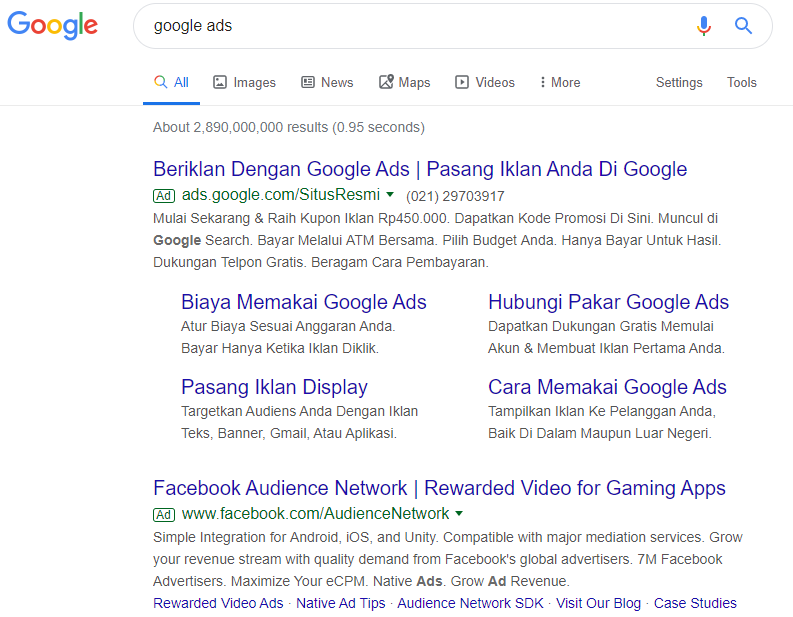Open Pasang Iklan Display sitelink
Image resolution: width=793 pixels, height=617 pixels.
274,387
